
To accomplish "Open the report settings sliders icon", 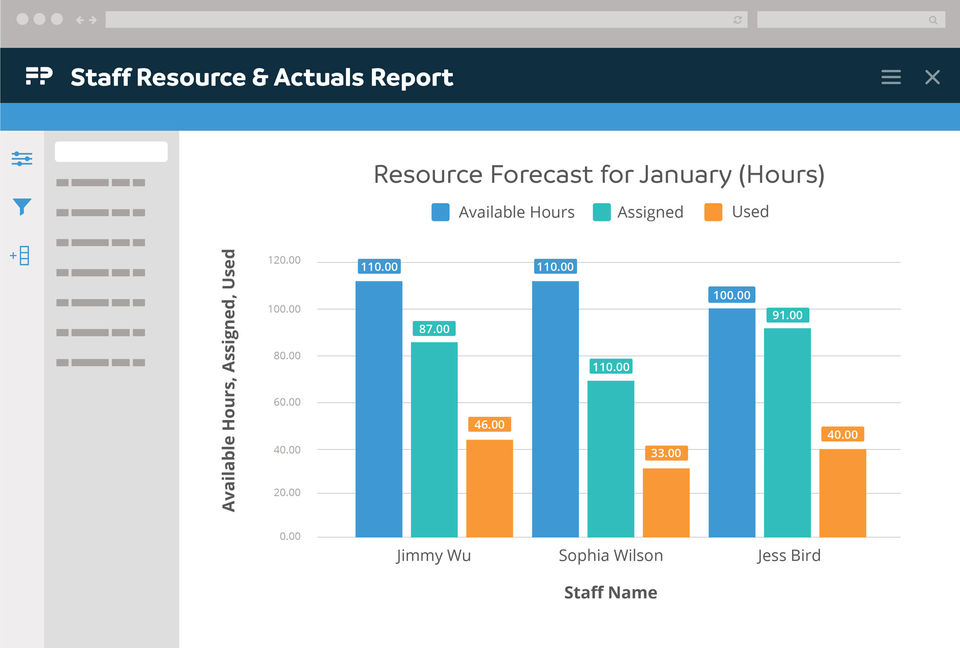I will coord(22,158).
